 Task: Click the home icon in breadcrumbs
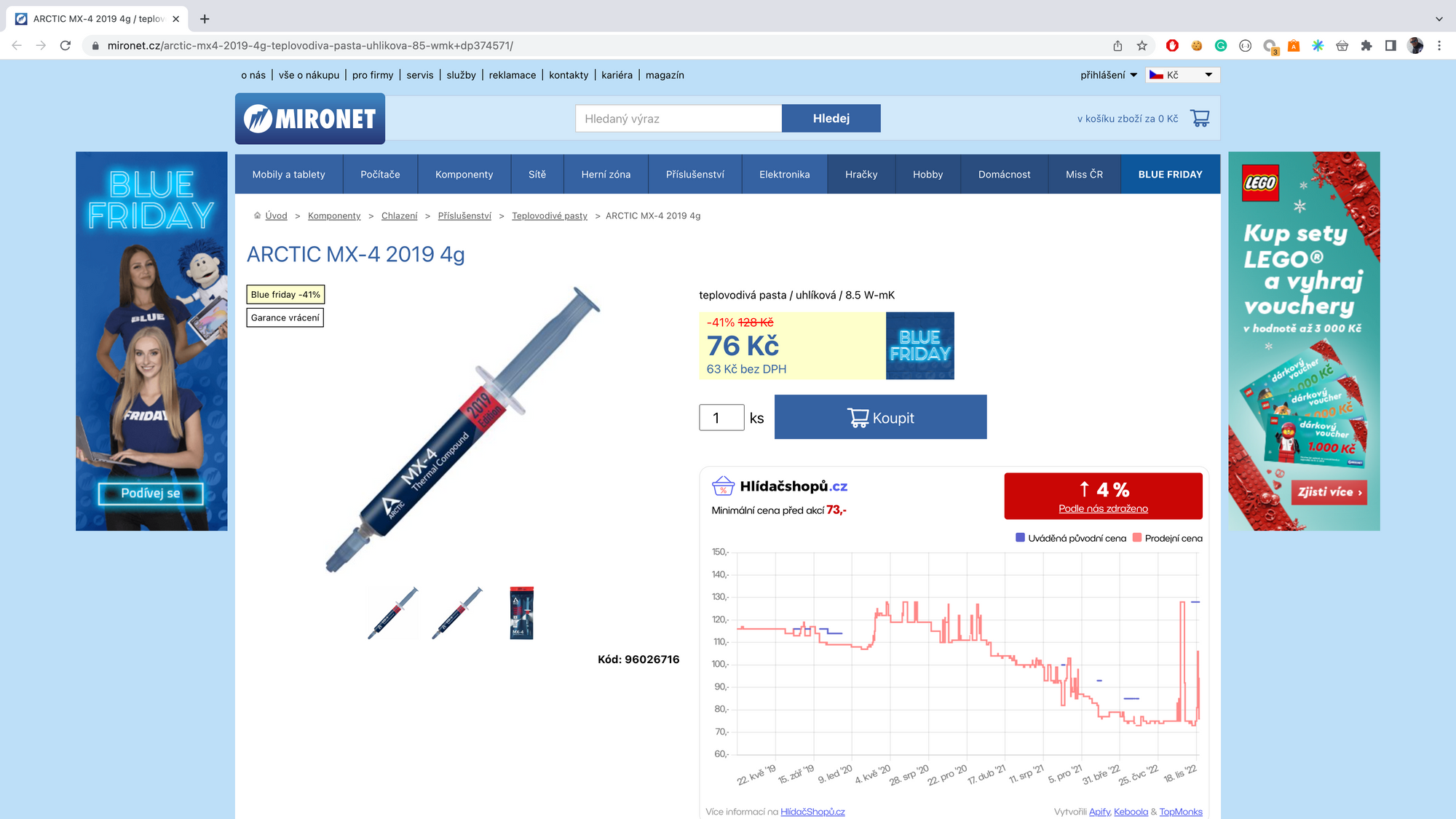[257, 215]
